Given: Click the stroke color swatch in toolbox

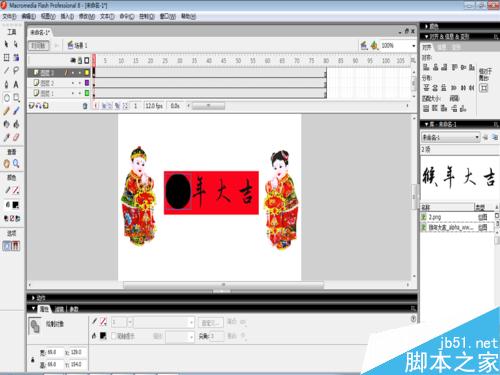Looking at the screenshot, I should [x=16, y=191].
